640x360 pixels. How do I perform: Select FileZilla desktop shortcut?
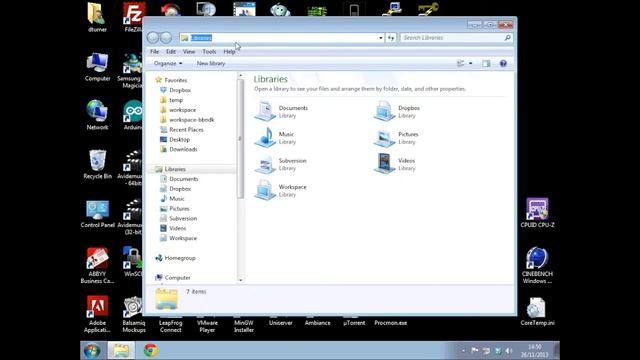133,17
